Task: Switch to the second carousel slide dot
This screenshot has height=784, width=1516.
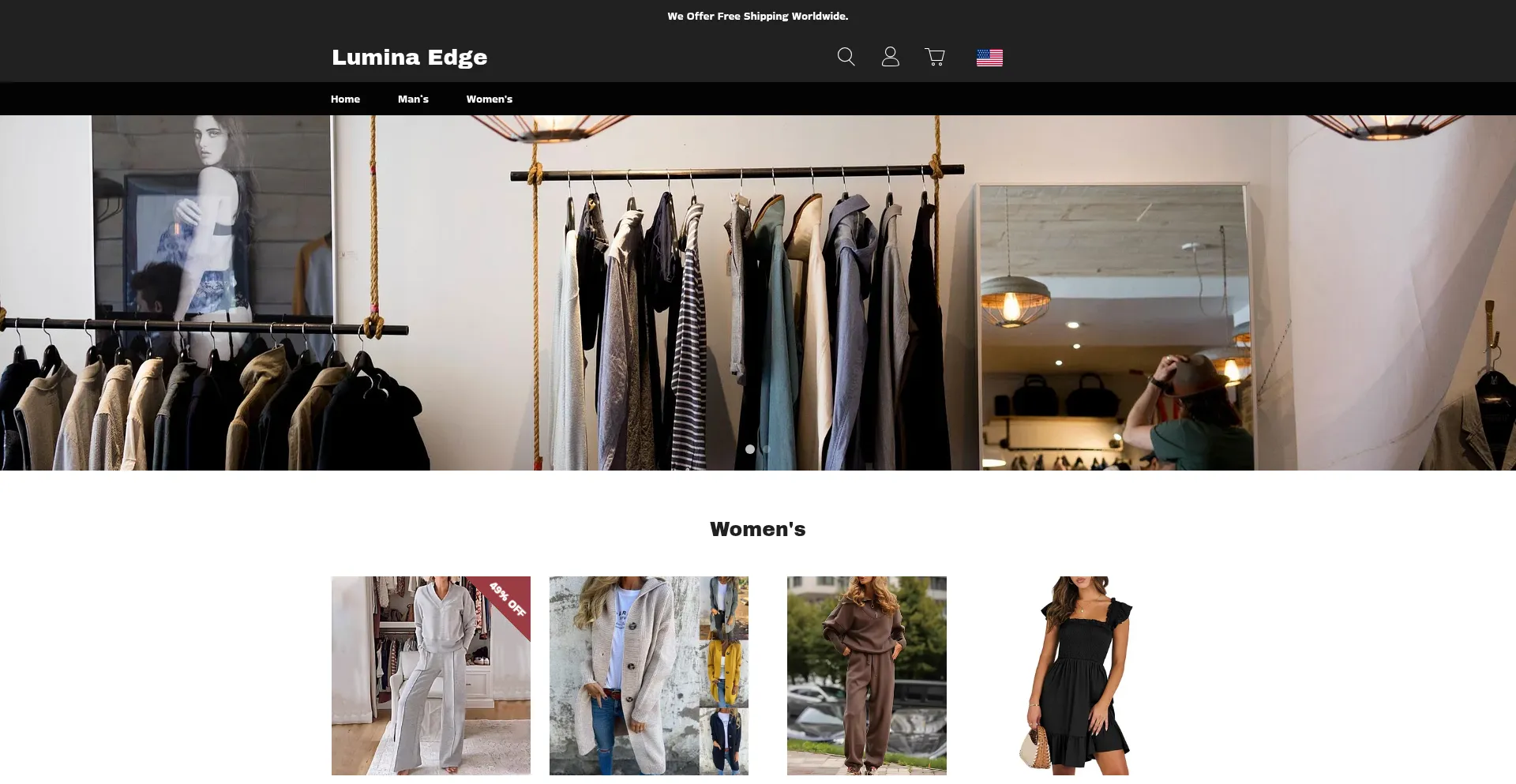Action: coord(766,449)
